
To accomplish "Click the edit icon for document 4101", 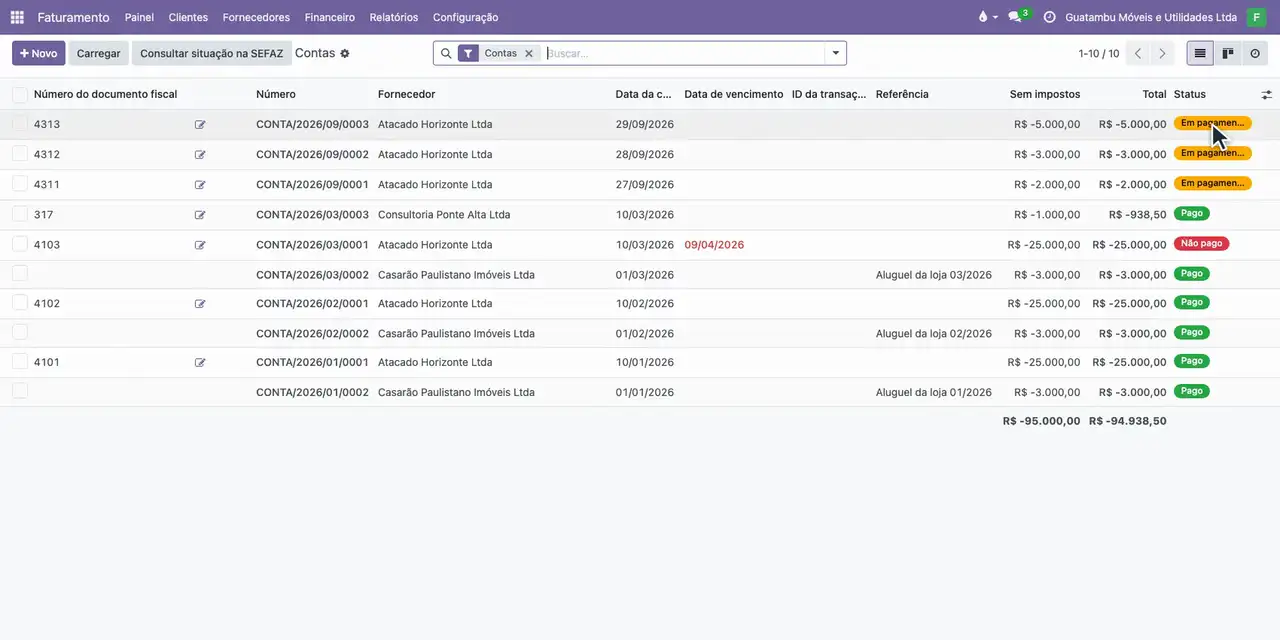I will point(200,363).
